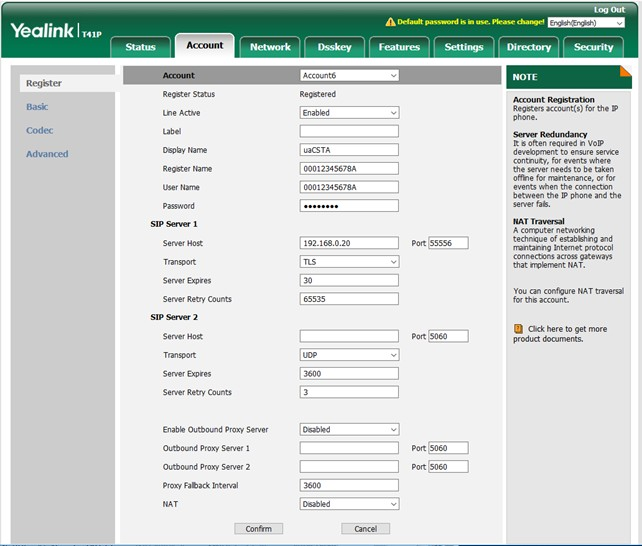Click the yellow warning triangle icon
642x546 pixels.
390,22
